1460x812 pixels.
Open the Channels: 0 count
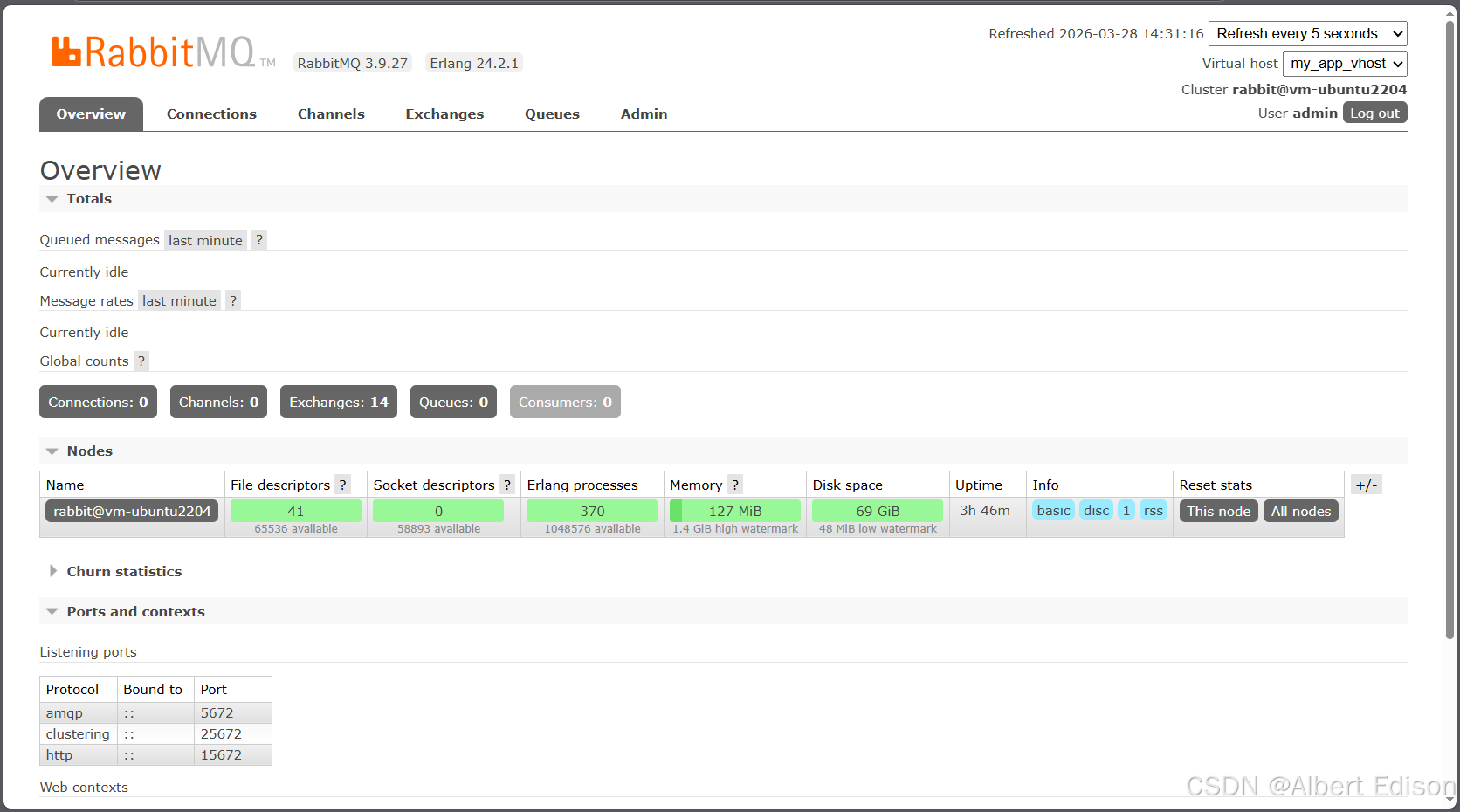pos(218,402)
